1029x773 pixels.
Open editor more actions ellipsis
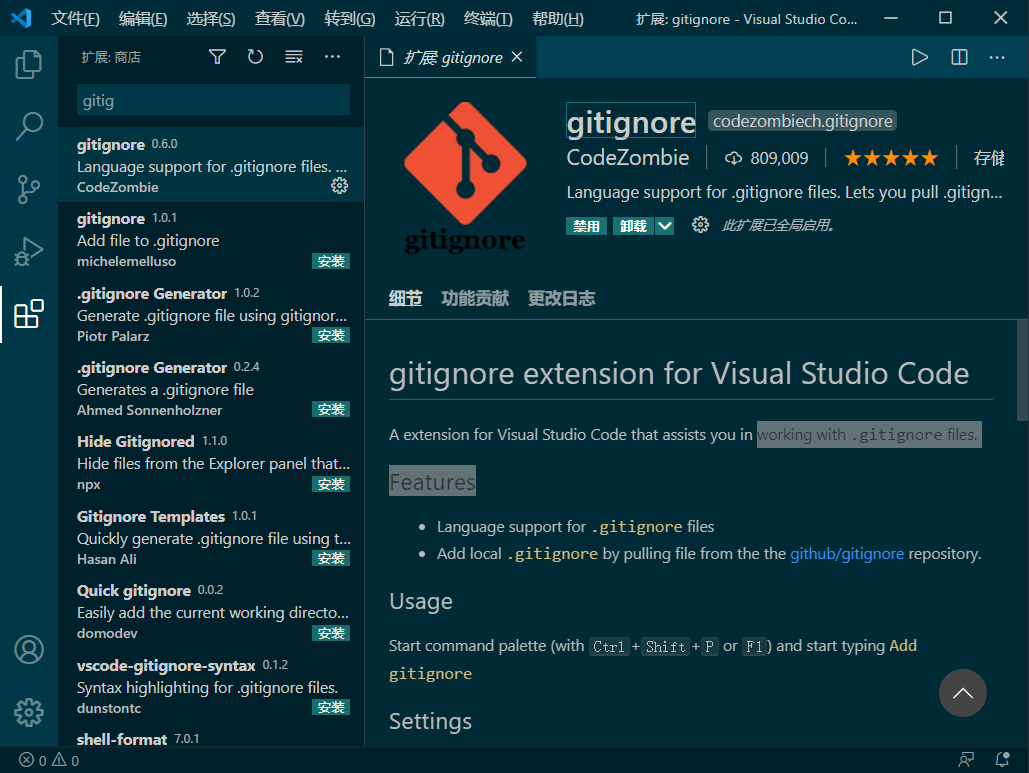click(x=997, y=58)
